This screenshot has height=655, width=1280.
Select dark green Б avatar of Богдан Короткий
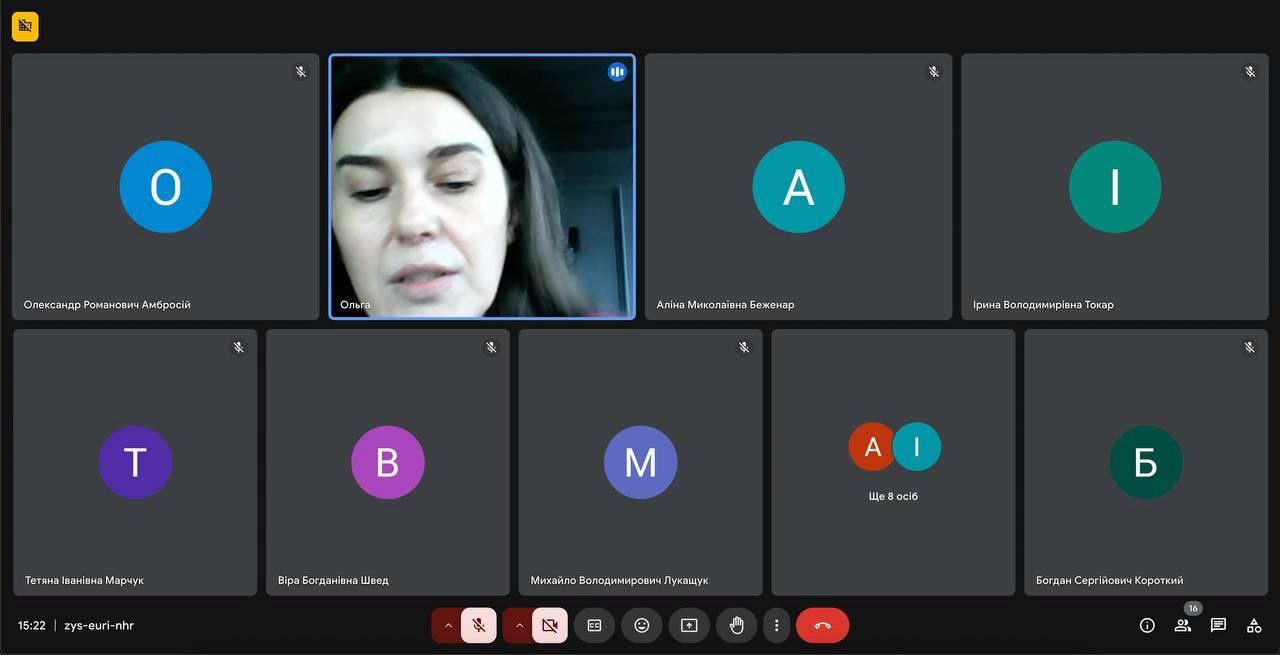point(1146,462)
